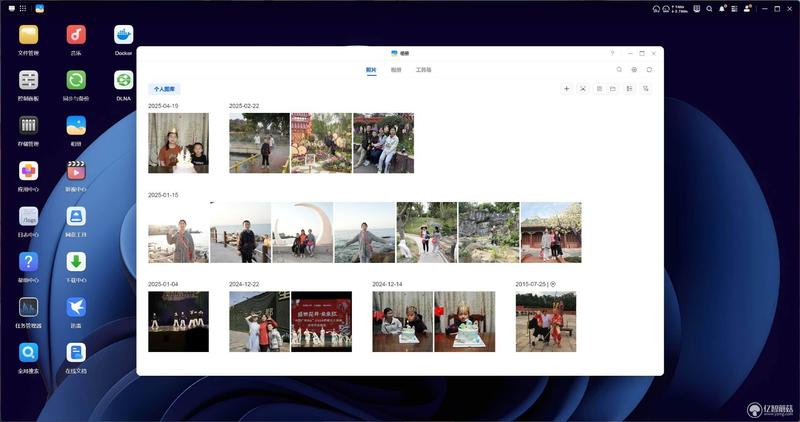Open the Docker desktop icon
Image resolution: width=800 pixels, height=422 pixels.
[123, 35]
